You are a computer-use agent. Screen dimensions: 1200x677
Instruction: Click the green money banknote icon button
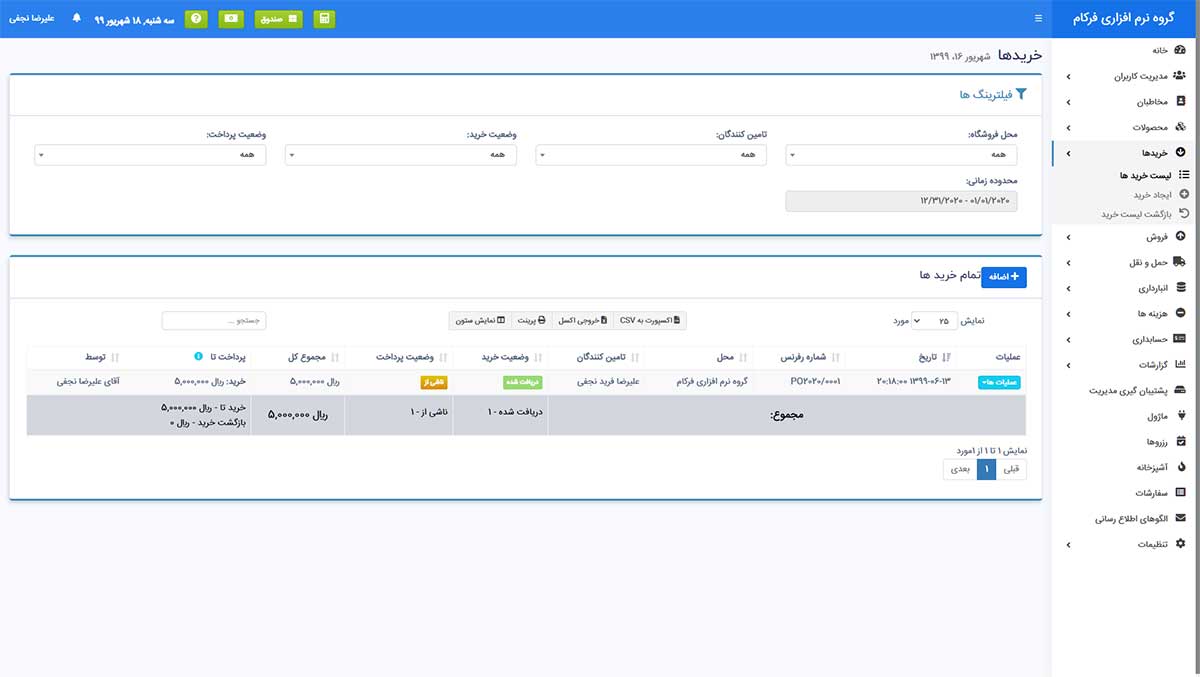click(231, 19)
